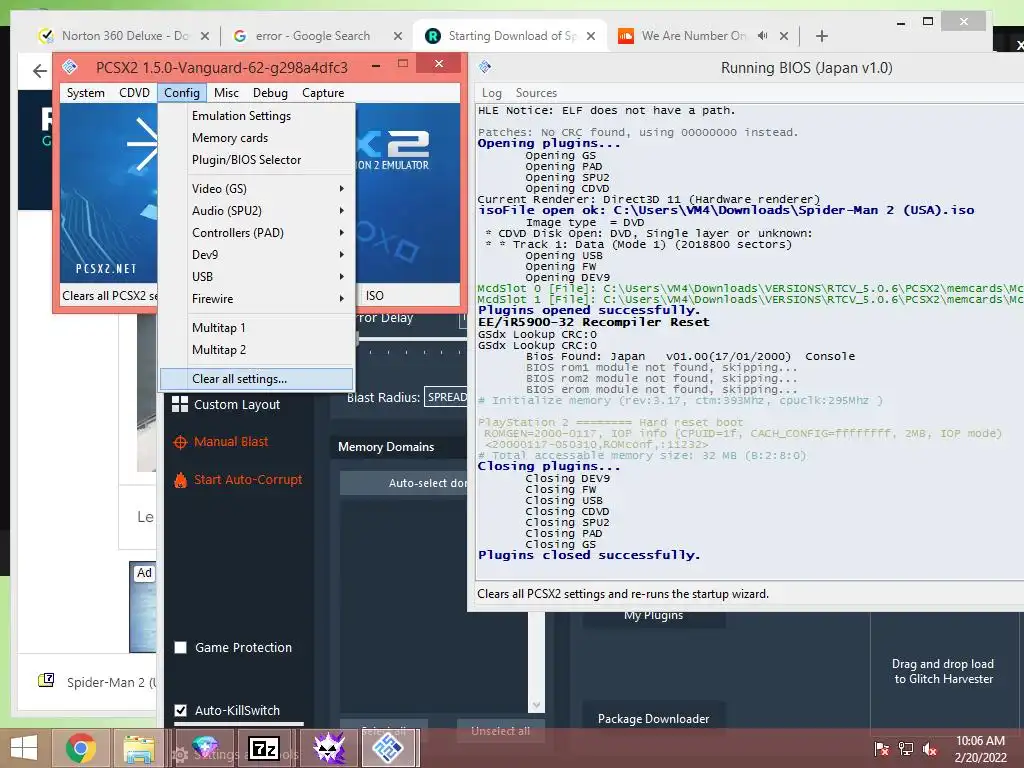Expand the Firewire submenu
This screenshot has height=768, width=1024.
(257, 299)
